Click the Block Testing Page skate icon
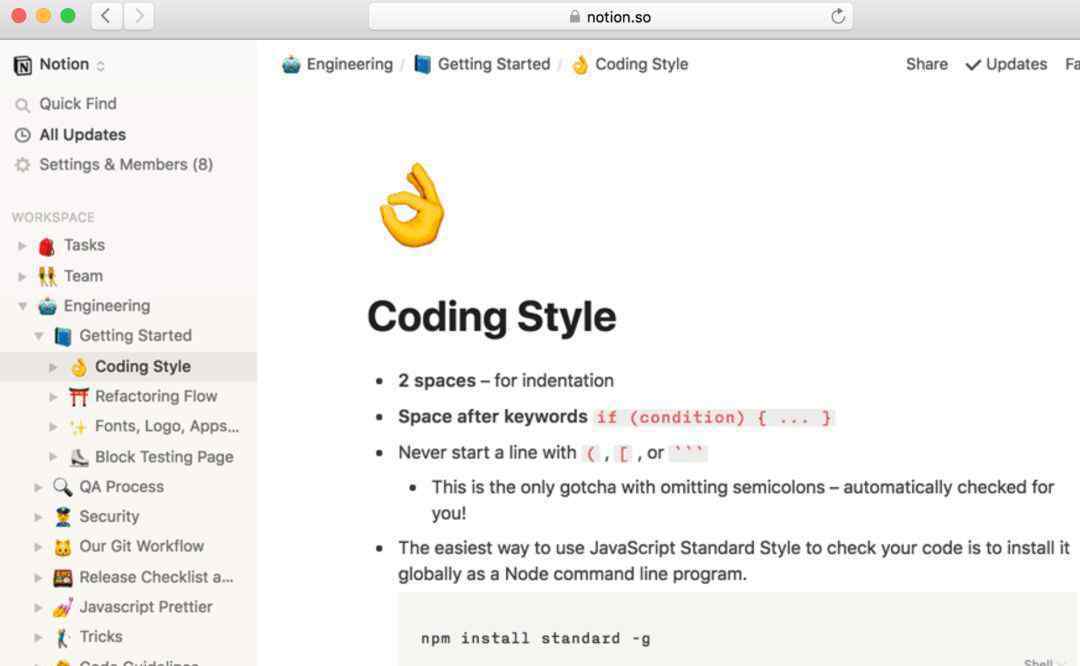Viewport: 1080px width, 666px height. (79, 457)
